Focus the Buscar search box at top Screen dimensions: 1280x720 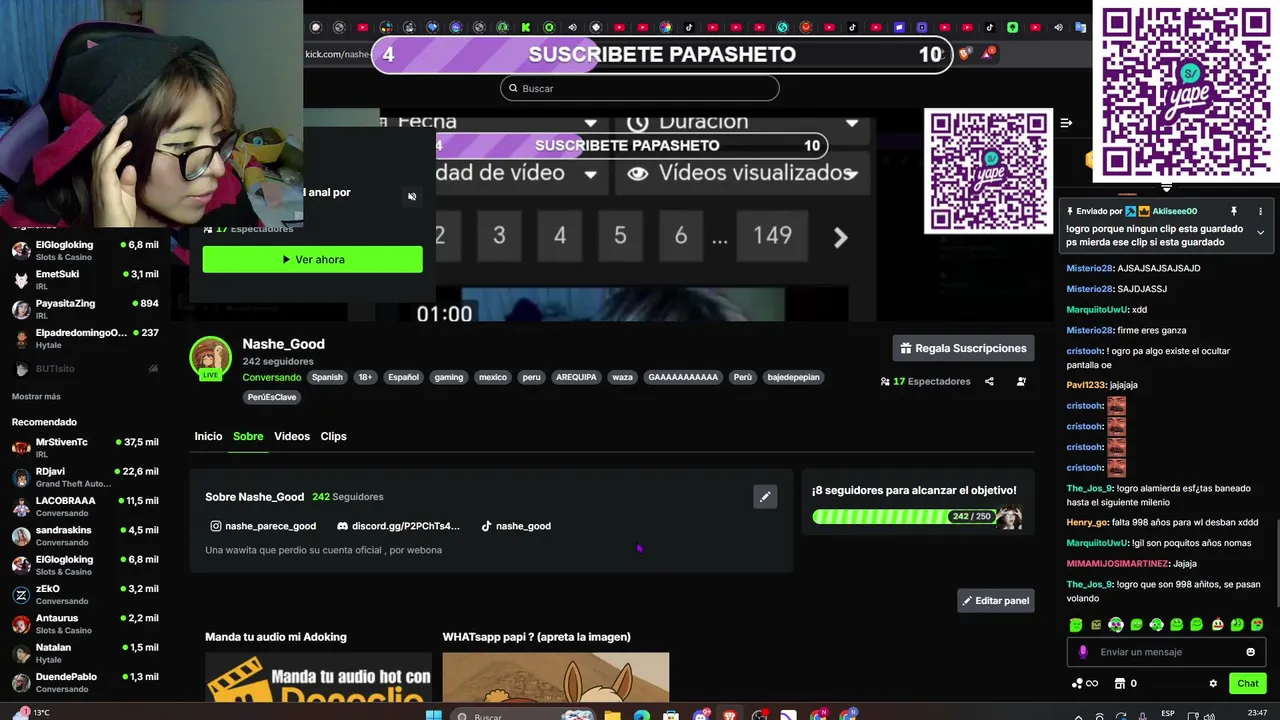[x=639, y=88]
